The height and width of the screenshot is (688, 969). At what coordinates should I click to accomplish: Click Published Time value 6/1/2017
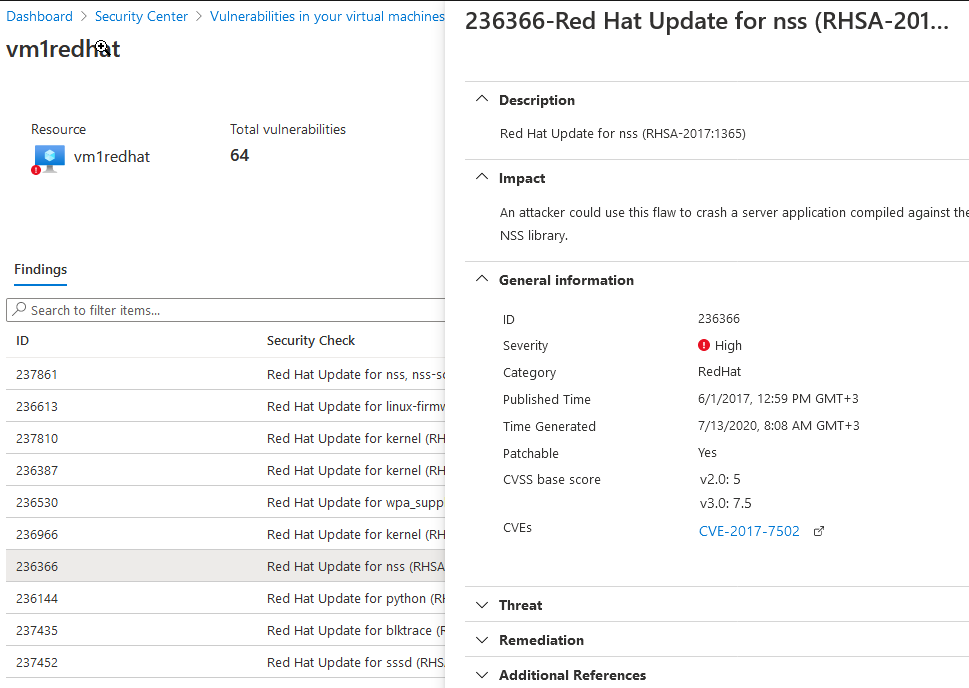tap(778, 399)
